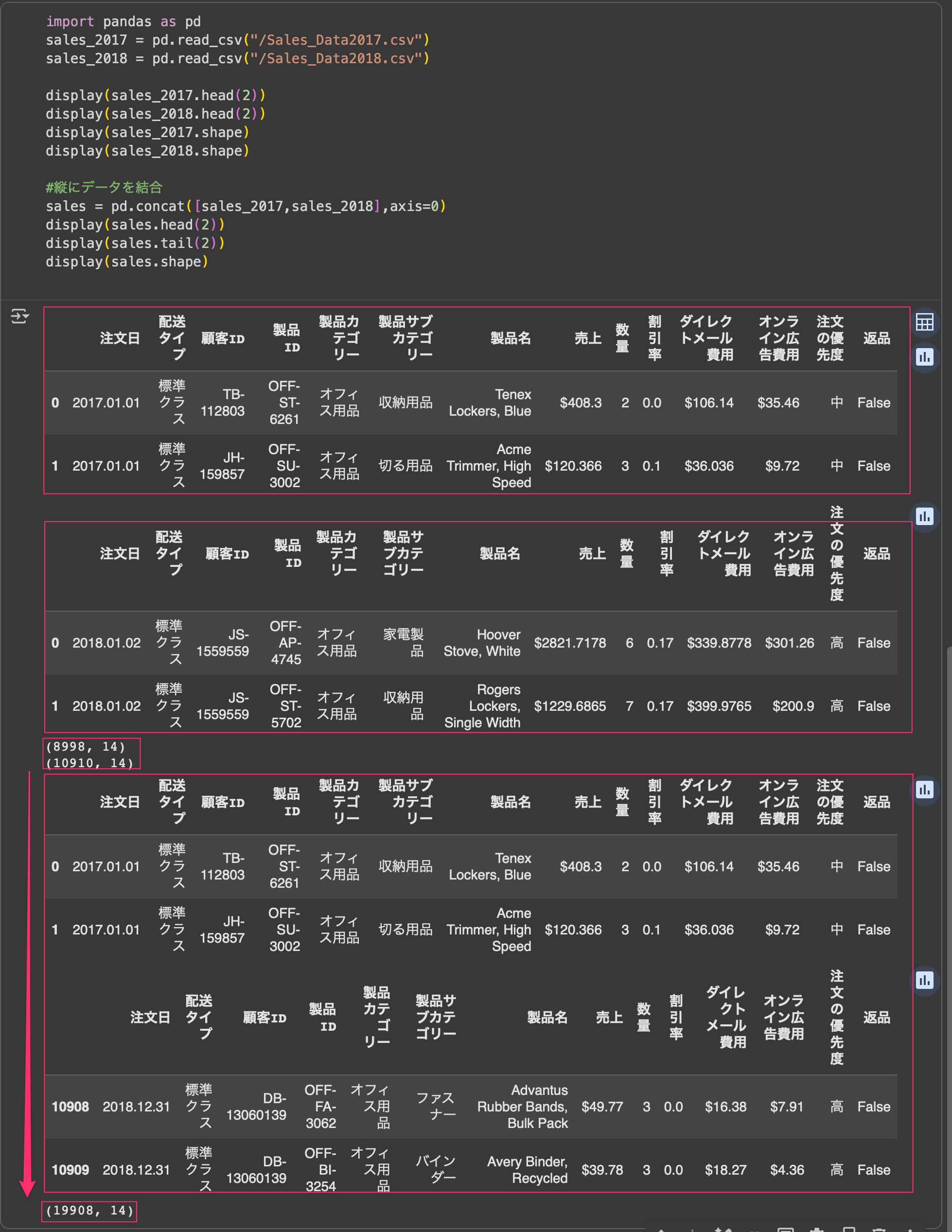
Task: Open interactive table view for first dataframe
Action: click(924, 322)
